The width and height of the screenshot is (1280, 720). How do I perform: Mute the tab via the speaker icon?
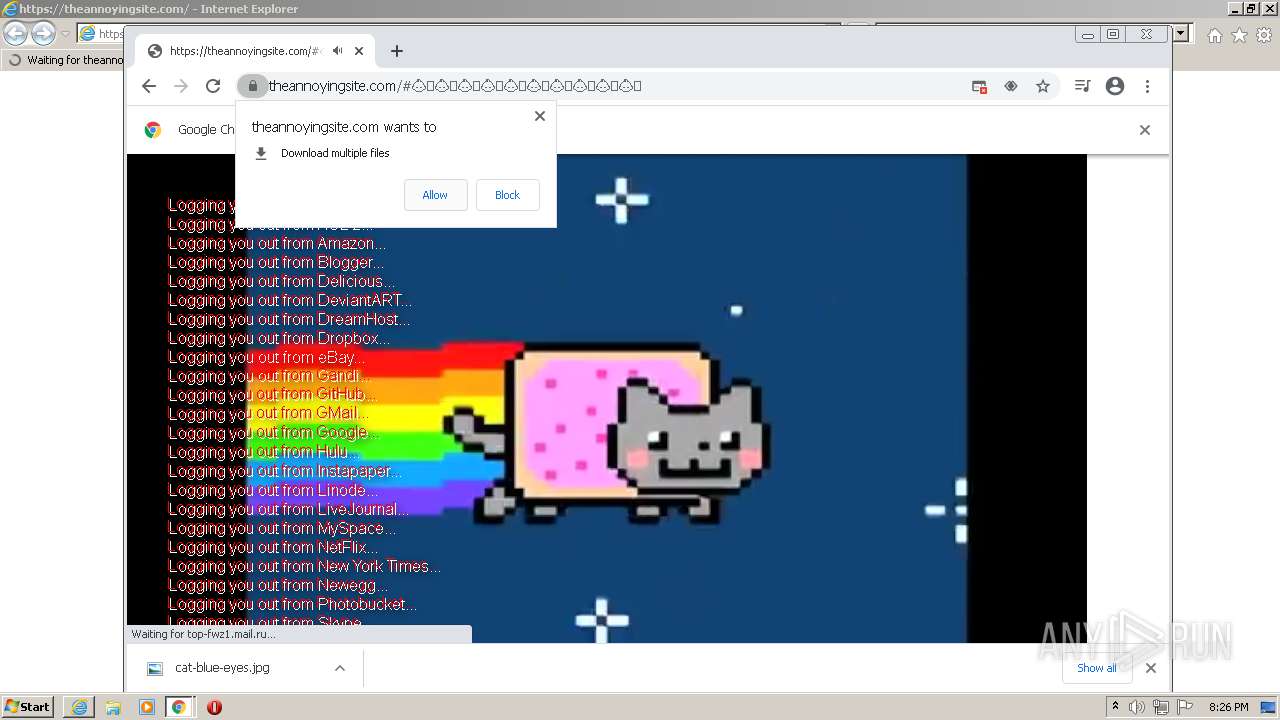coord(338,51)
